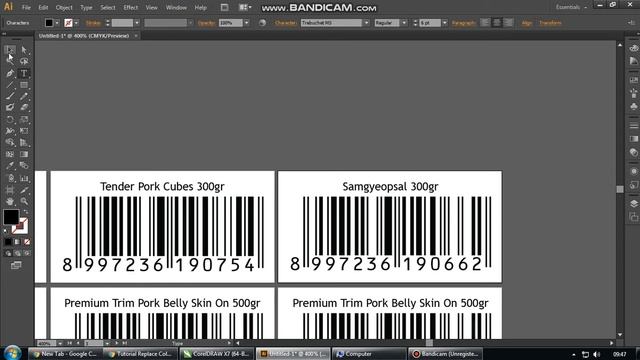Open the Type menu

tap(86, 7)
